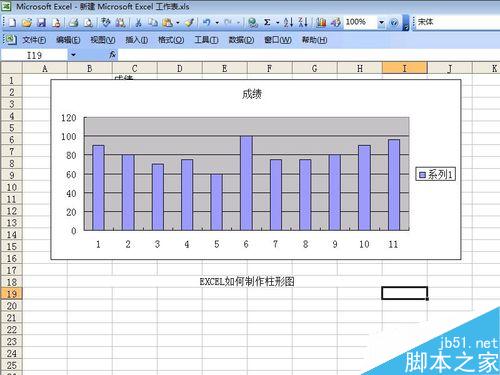Click the Name Box showing I19
This screenshot has width=500, height=375.
pyautogui.click(x=35, y=55)
